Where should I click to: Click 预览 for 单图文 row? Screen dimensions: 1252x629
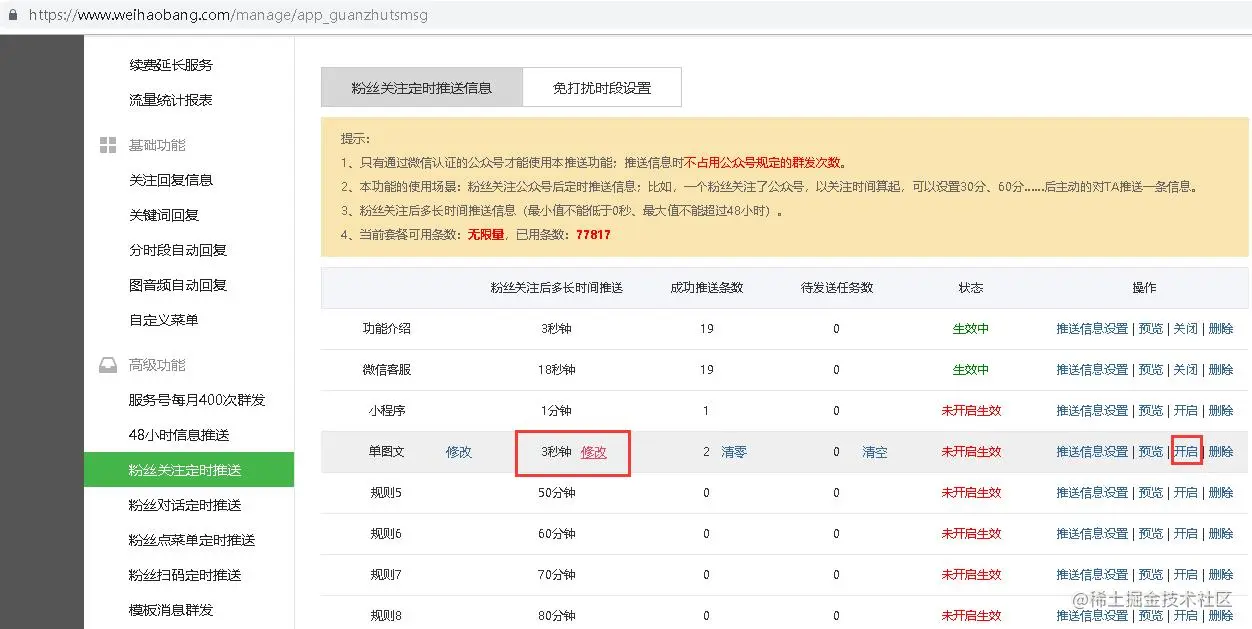point(1151,451)
